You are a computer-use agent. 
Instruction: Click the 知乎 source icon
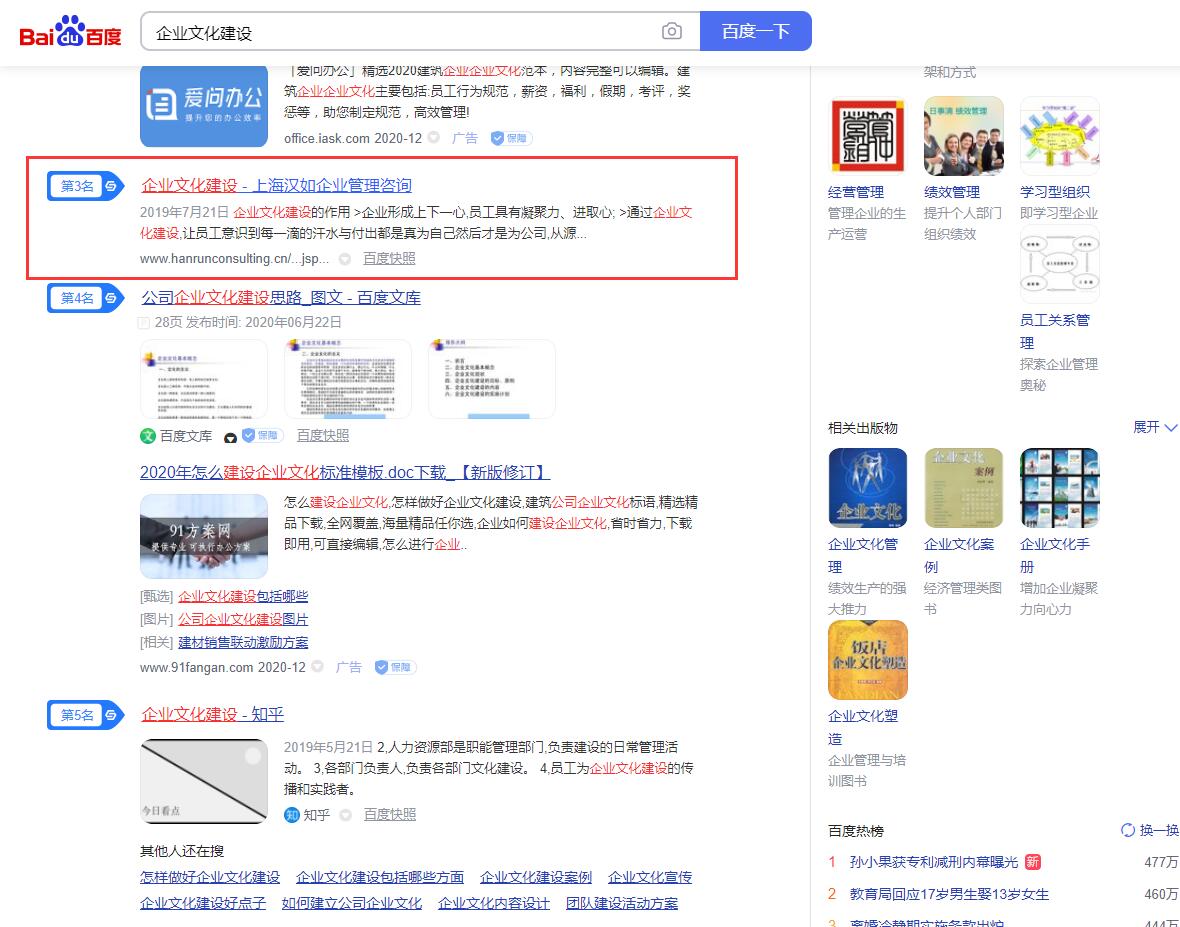(x=292, y=815)
